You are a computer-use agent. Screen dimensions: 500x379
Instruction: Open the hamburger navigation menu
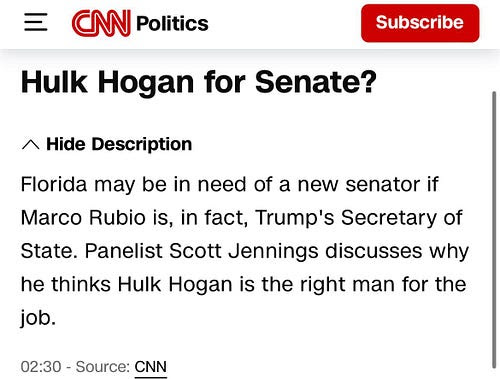pos(36,22)
